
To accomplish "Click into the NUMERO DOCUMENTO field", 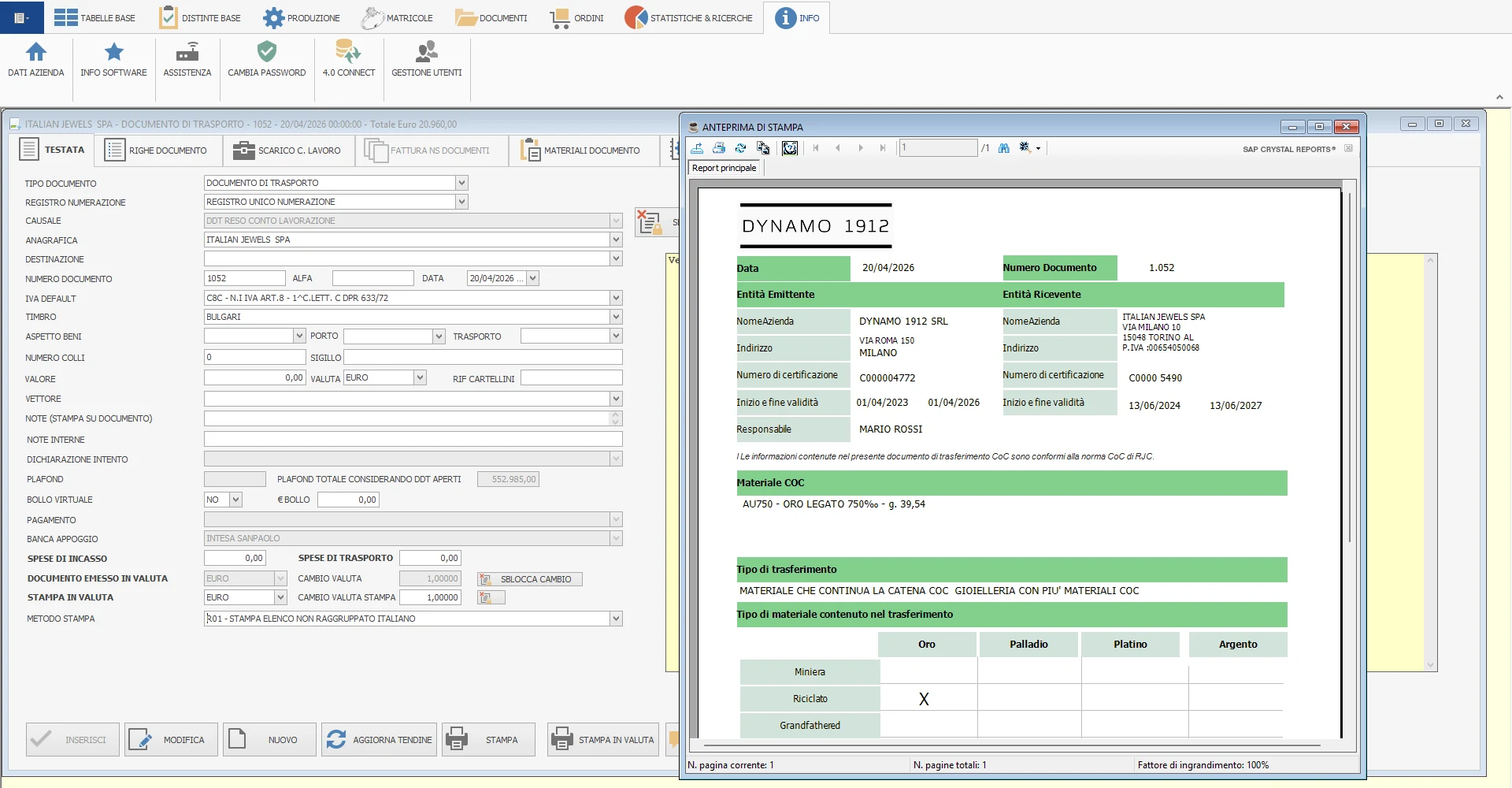I will point(245,278).
